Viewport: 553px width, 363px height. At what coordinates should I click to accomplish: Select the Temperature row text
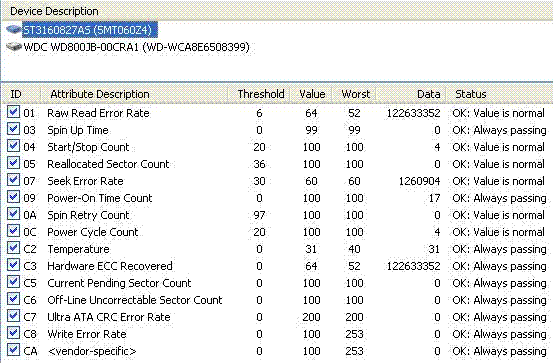(x=78, y=249)
